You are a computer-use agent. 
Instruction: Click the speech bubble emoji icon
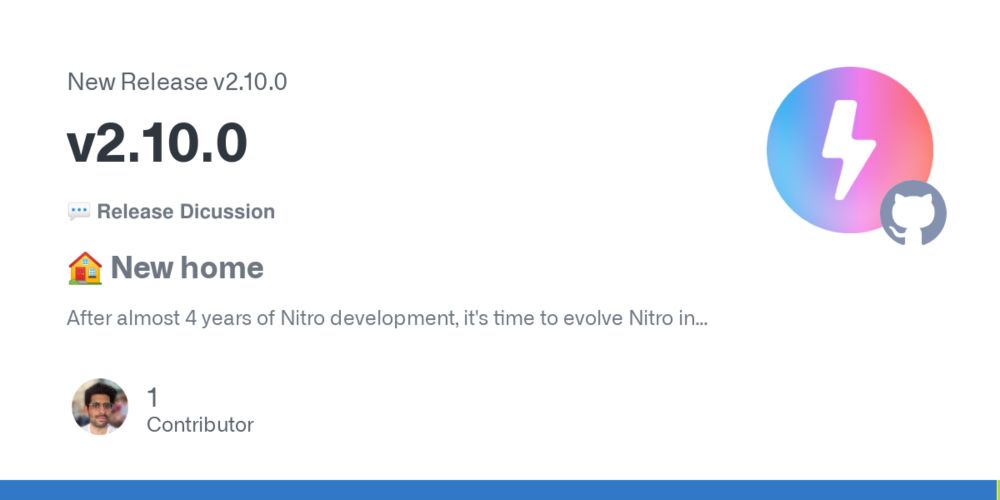(x=78, y=212)
